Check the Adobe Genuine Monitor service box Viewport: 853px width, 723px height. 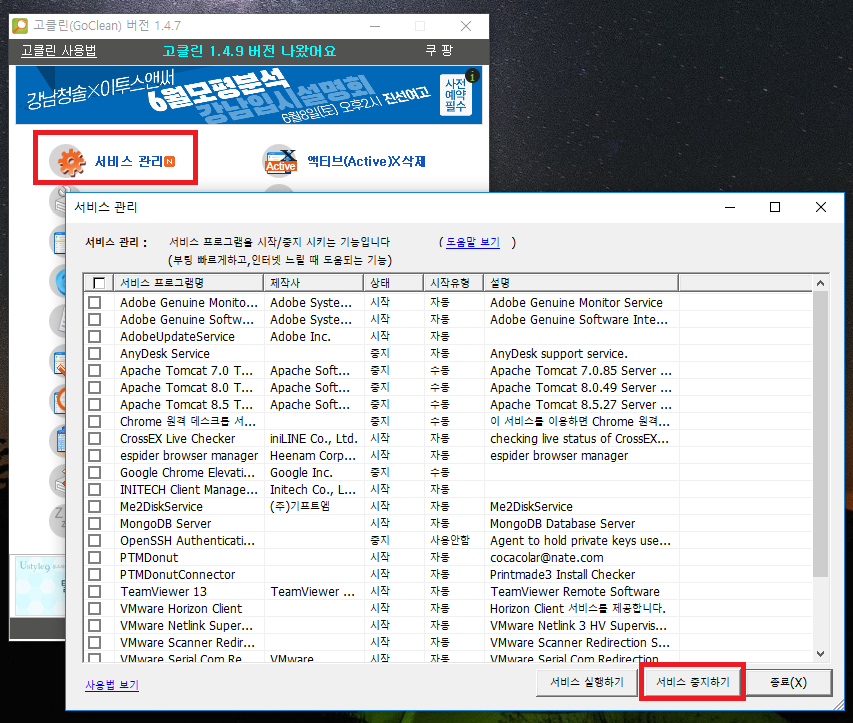point(95,302)
